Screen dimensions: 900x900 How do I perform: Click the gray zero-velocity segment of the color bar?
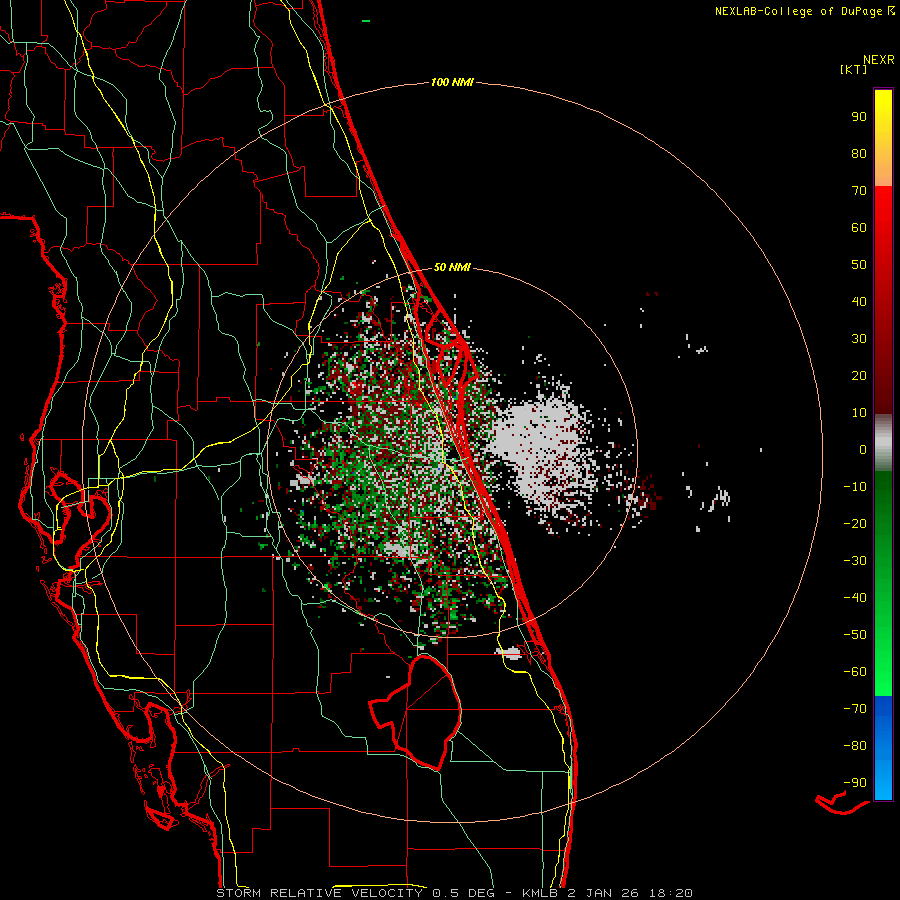[883, 443]
